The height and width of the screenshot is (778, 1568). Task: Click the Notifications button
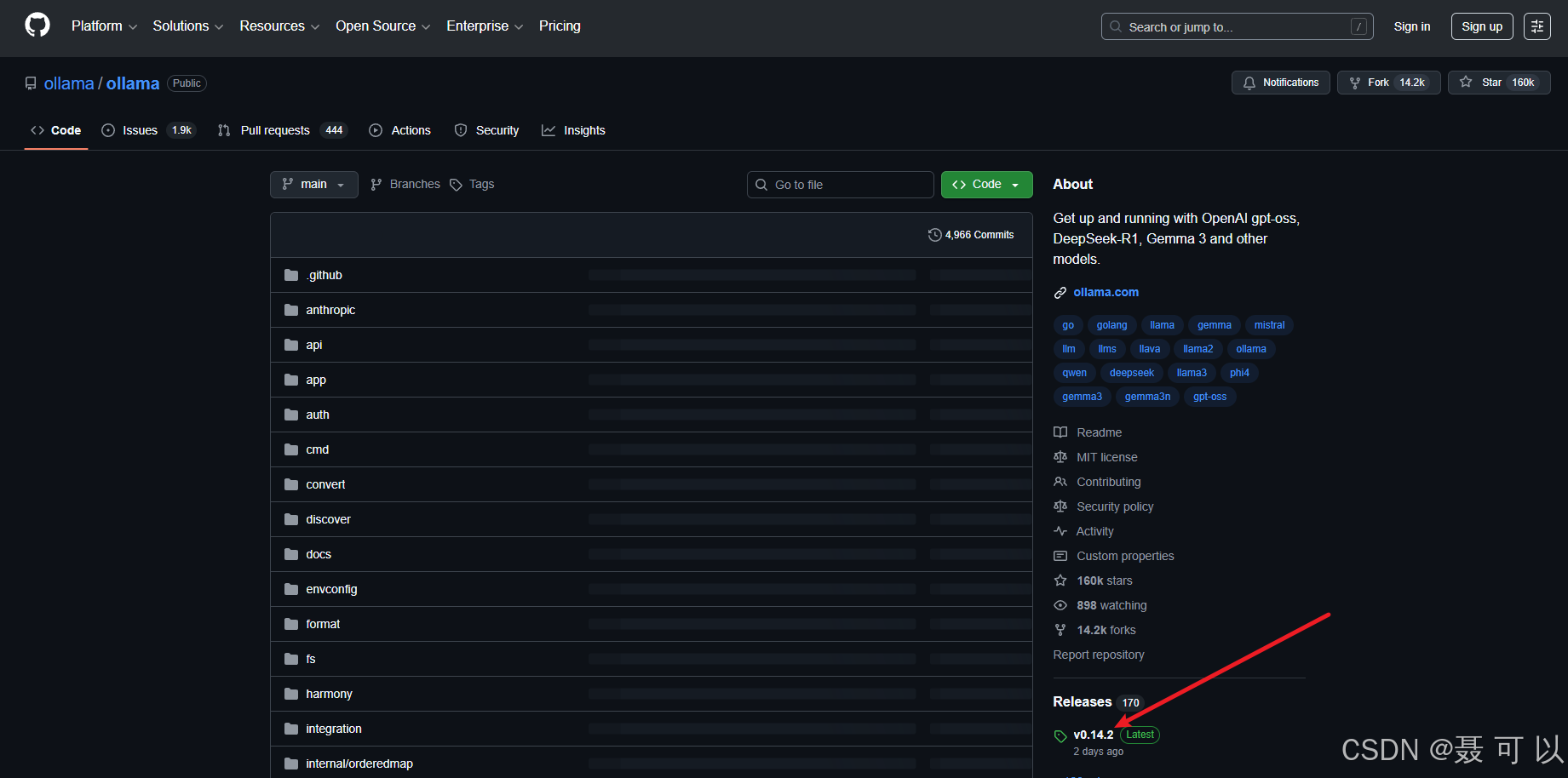click(1280, 83)
